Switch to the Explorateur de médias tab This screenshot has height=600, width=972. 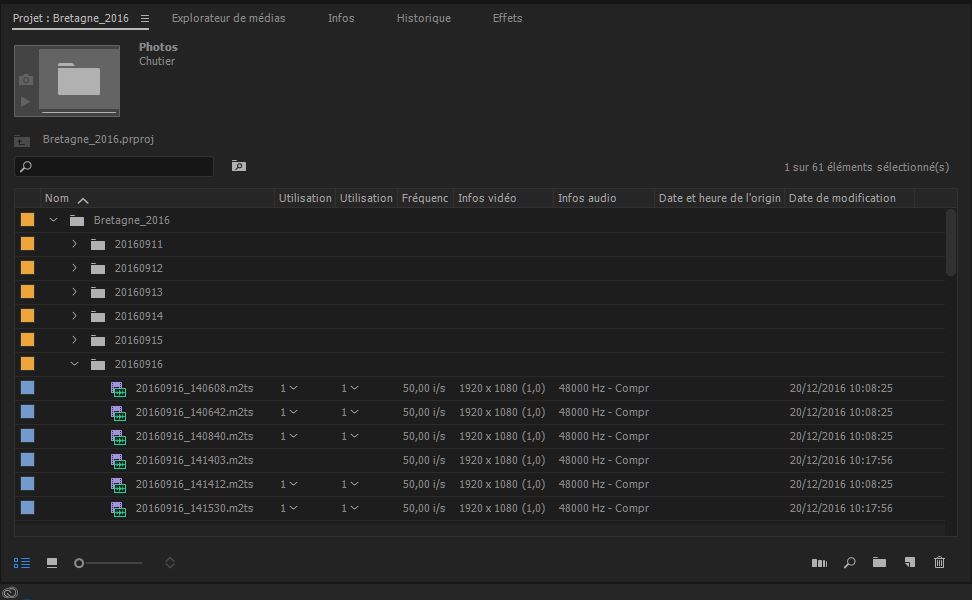[x=228, y=18]
